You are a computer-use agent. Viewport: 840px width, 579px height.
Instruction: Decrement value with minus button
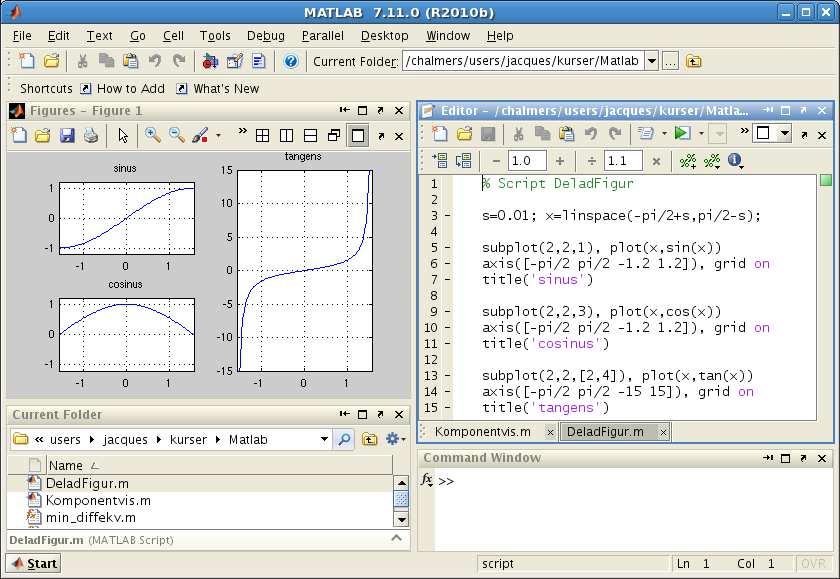(x=496, y=161)
